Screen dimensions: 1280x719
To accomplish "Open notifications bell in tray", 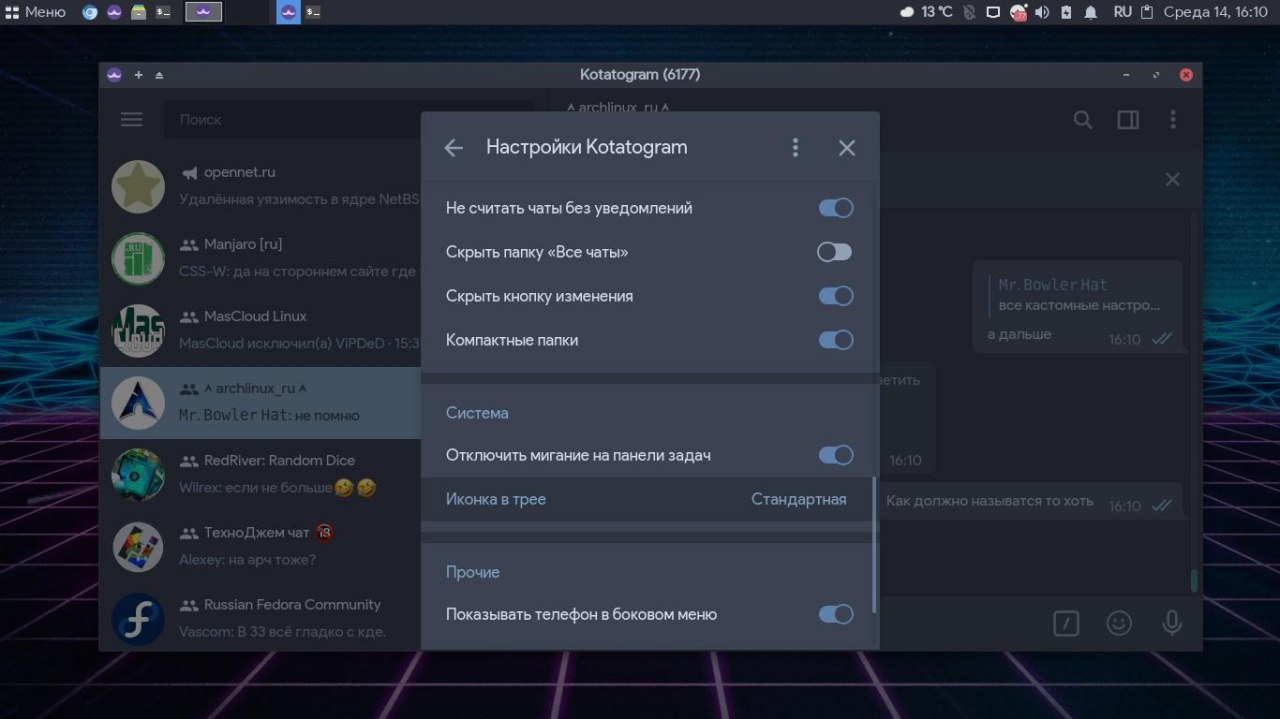I will pos(1090,12).
